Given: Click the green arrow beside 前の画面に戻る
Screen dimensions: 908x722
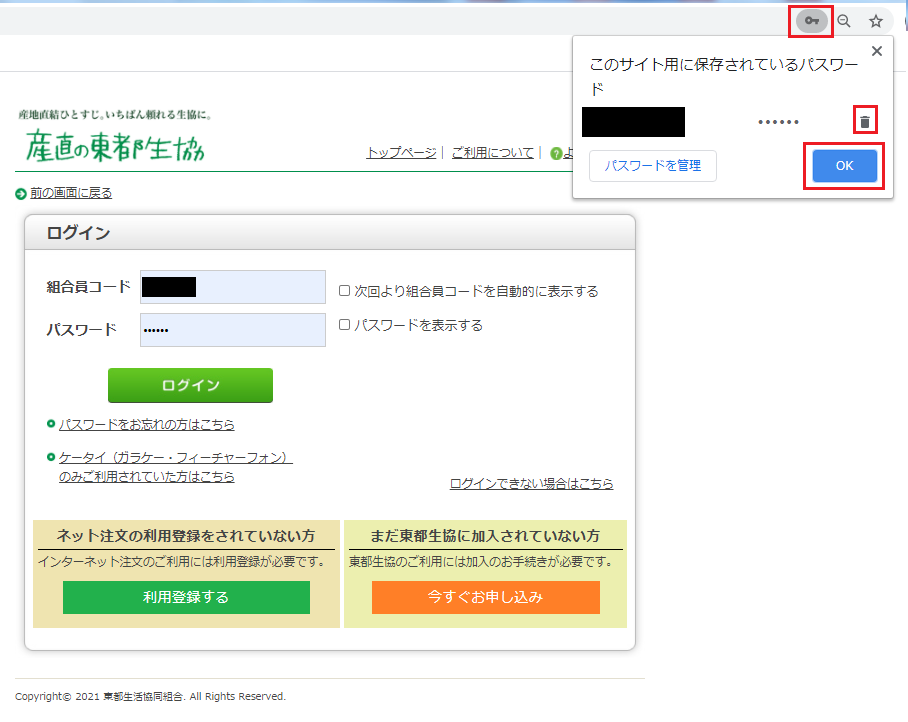Looking at the screenshot, I should (x=21, y=193).
